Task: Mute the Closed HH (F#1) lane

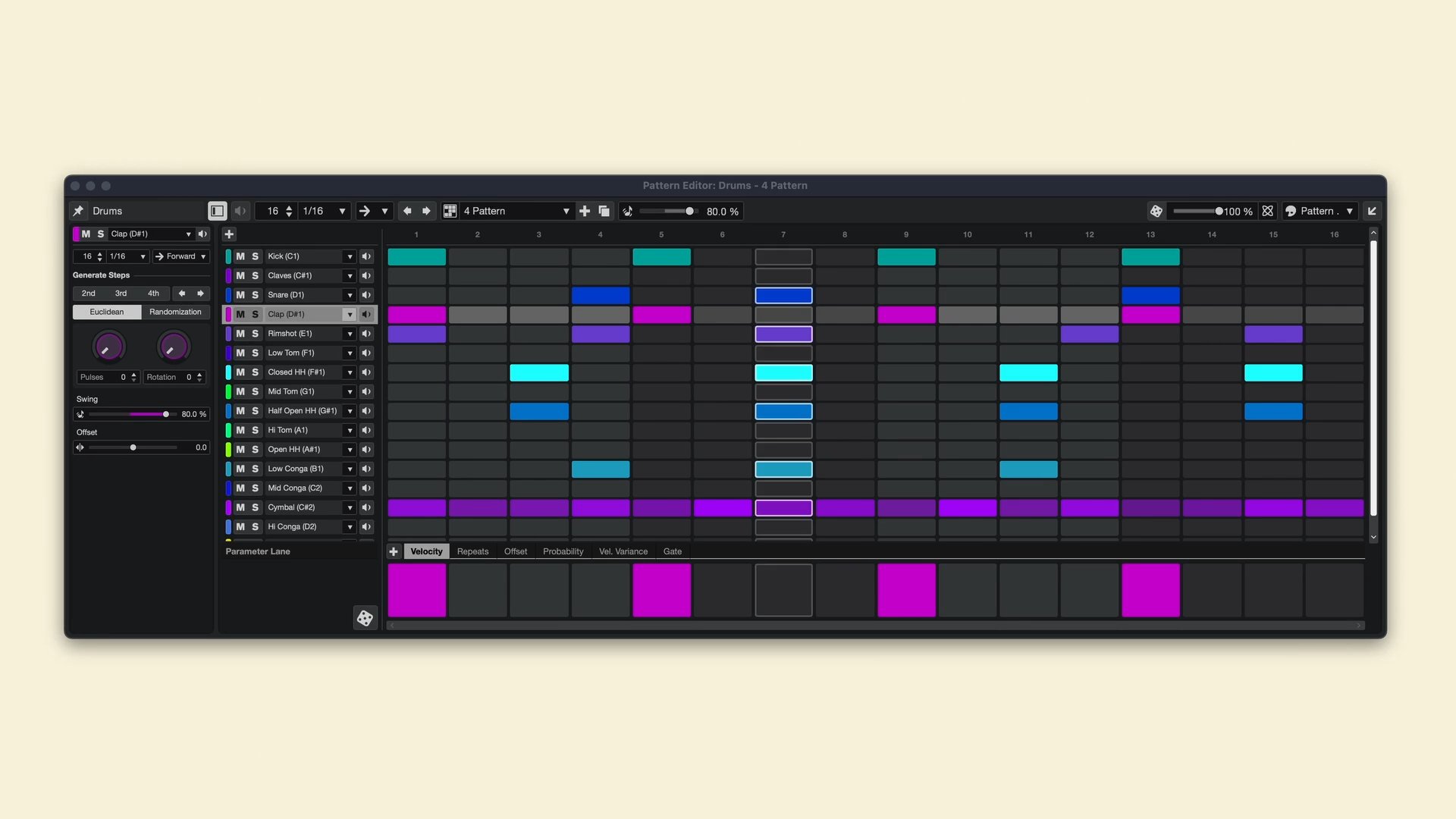Action: tap(240, 372)
